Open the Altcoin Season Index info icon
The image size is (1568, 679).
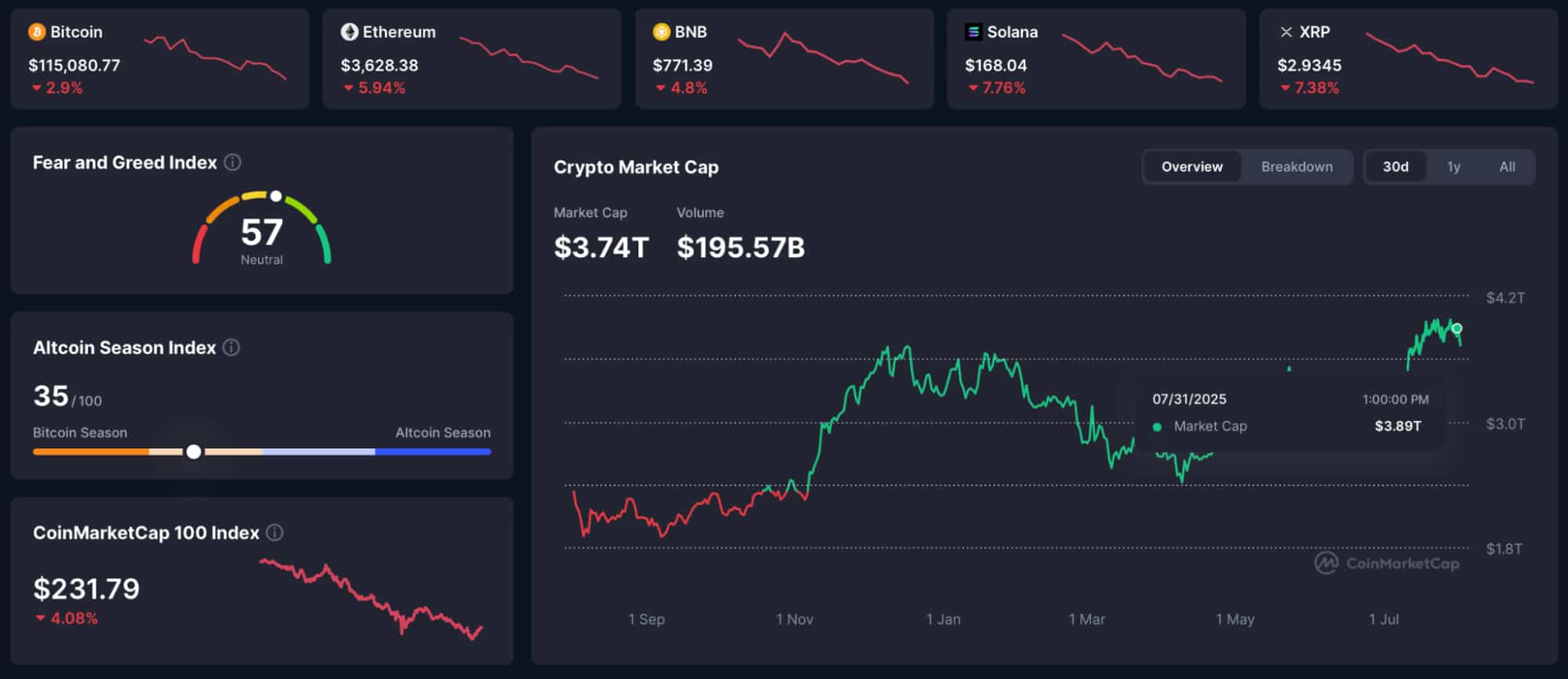pyautogui.click(x=231, y=347)
